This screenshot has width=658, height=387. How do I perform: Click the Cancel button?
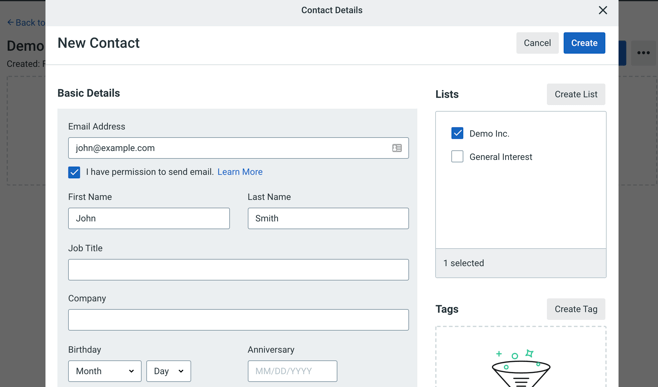click(537, 43)
